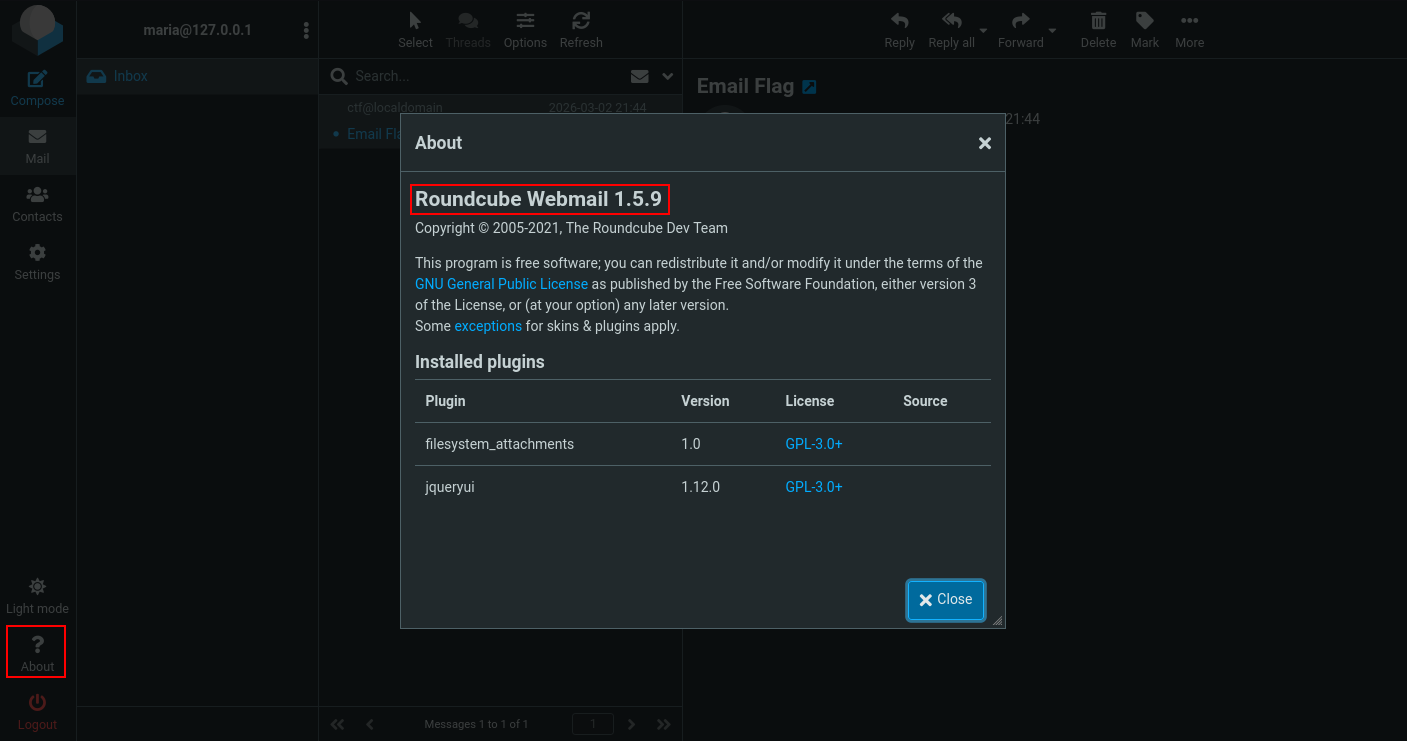This screenshot has height=741, width=1407.
Task: Open GPL-3.0+ link for jqueryui
Action: [814, 487]
